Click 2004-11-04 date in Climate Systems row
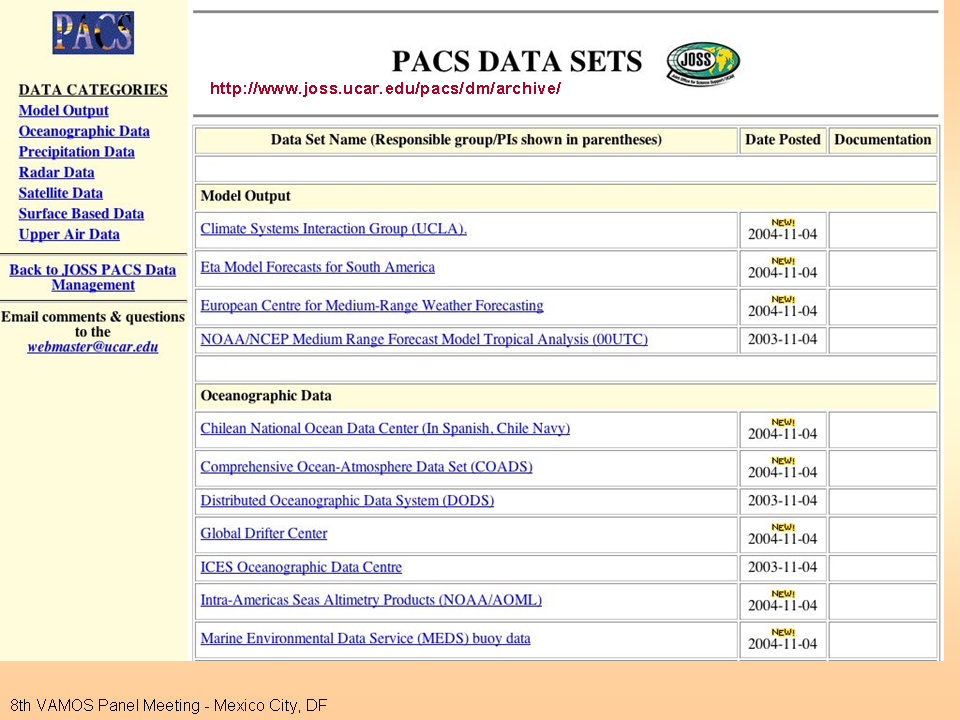 pyautogui.click(x=782, y=234)
